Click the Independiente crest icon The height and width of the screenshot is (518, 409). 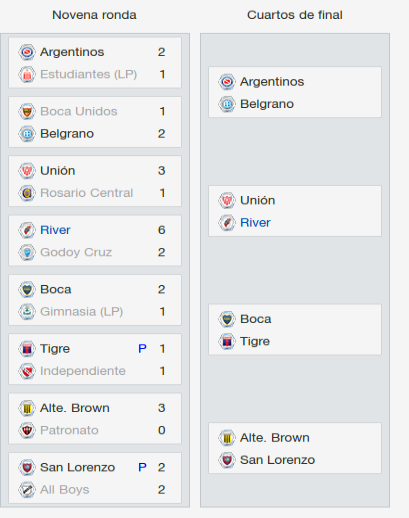coord(27,371)
